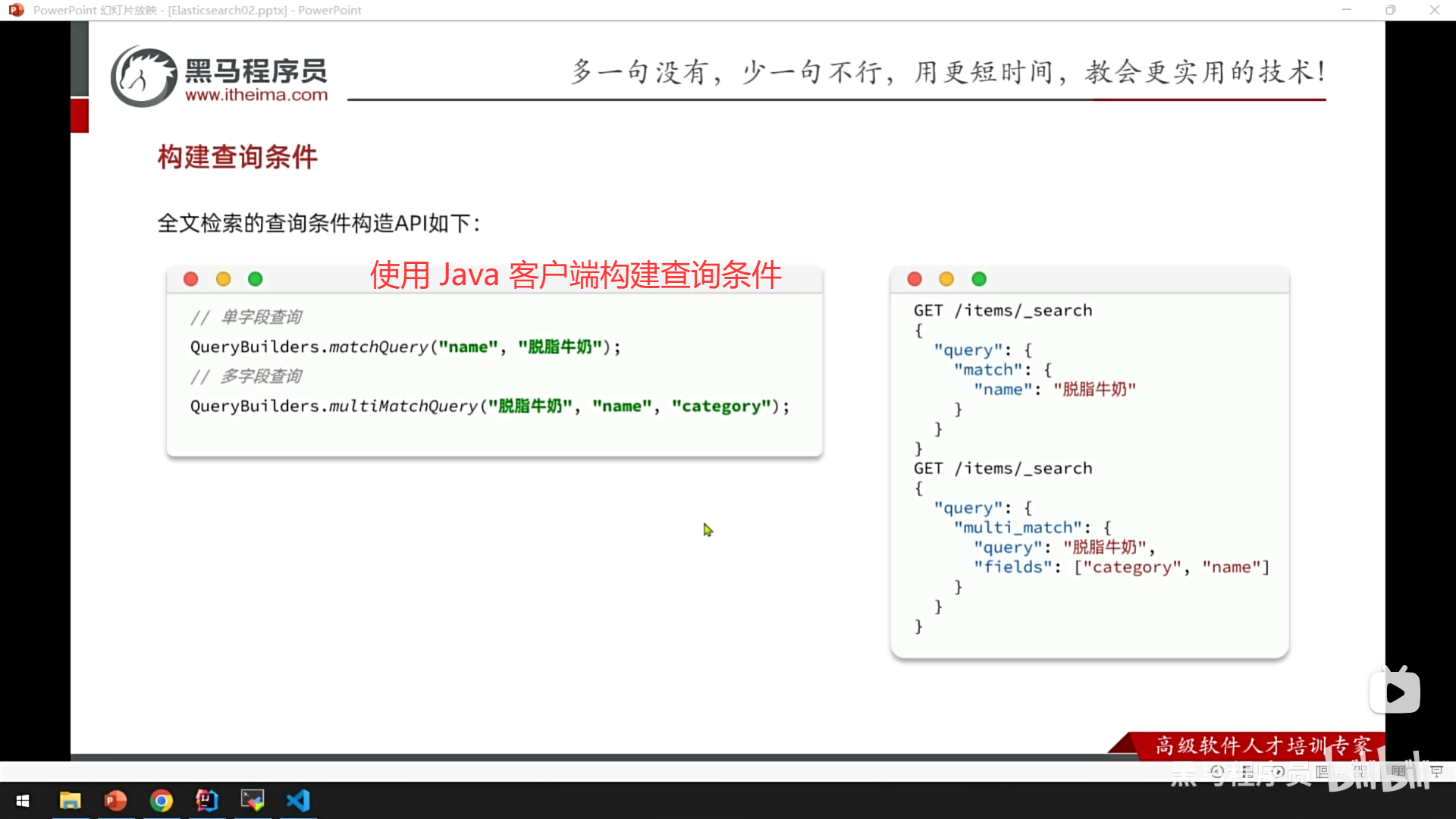The image size is (1456, 819).
Task: Advance to next slide using status bar arrow
Action: point(1278,771)
